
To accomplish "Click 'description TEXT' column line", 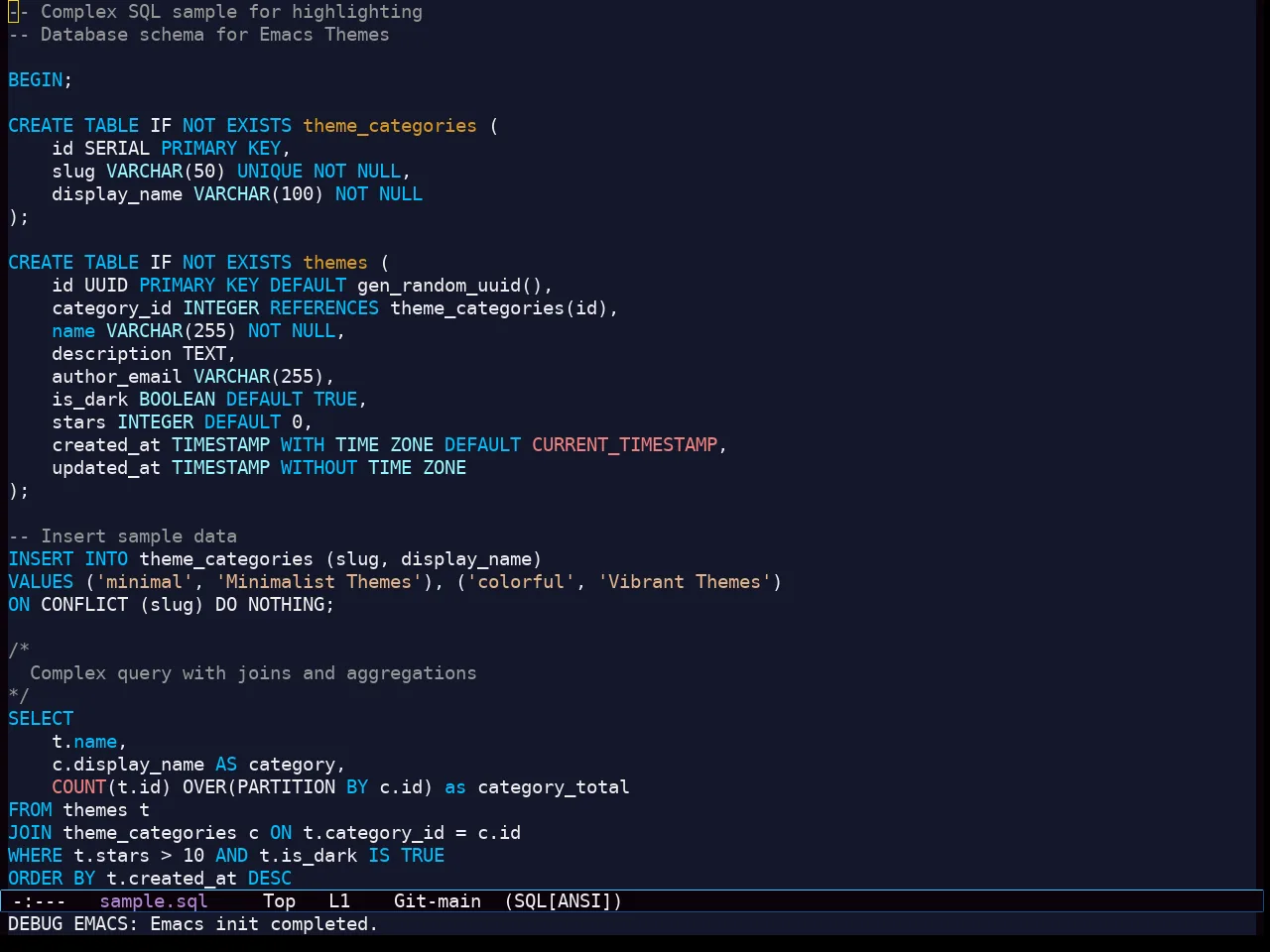I will [x=144, y=354].
